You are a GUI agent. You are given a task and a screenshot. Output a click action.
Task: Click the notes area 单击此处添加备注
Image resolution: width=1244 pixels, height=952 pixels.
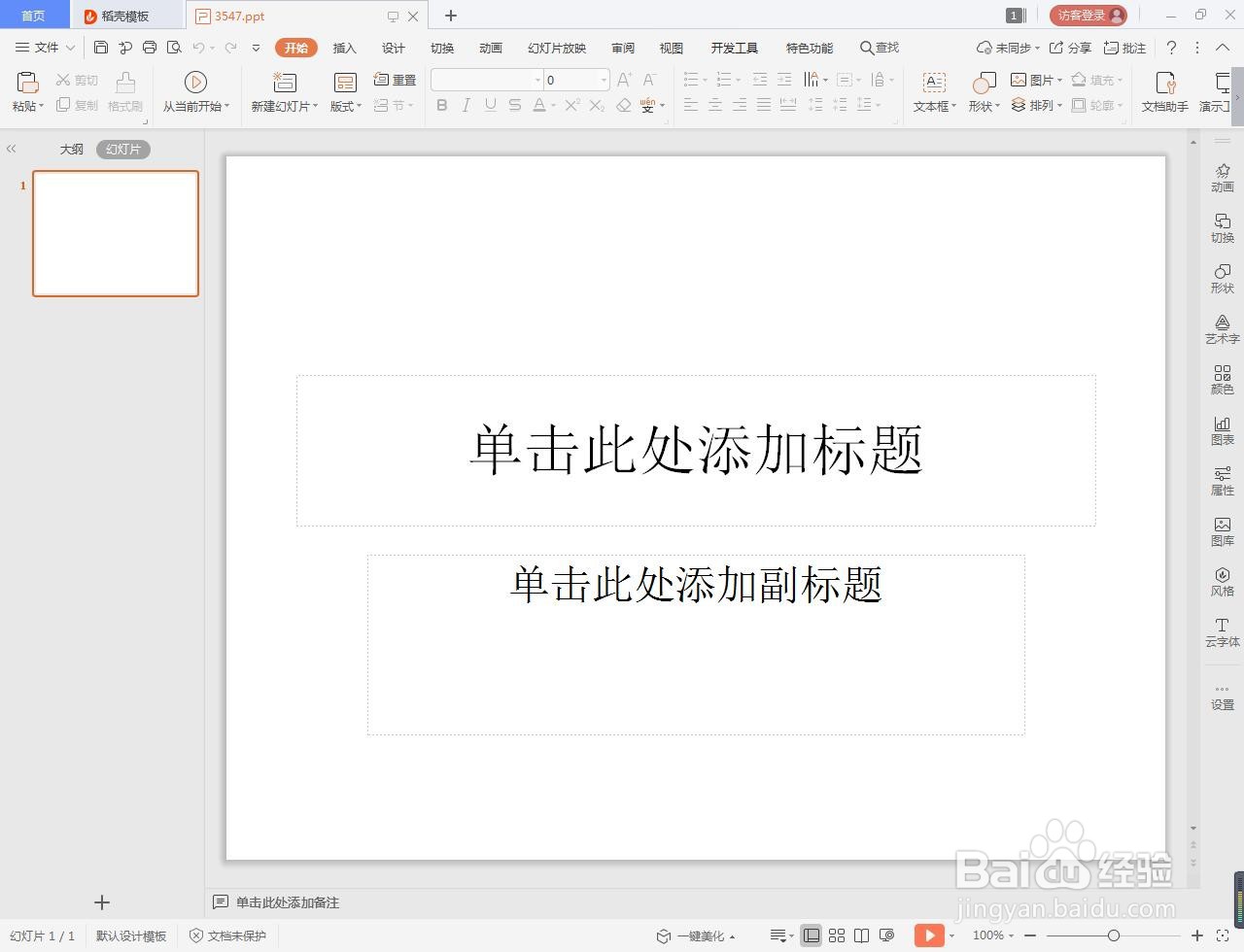pyautogui.click(x=288, y=902)
